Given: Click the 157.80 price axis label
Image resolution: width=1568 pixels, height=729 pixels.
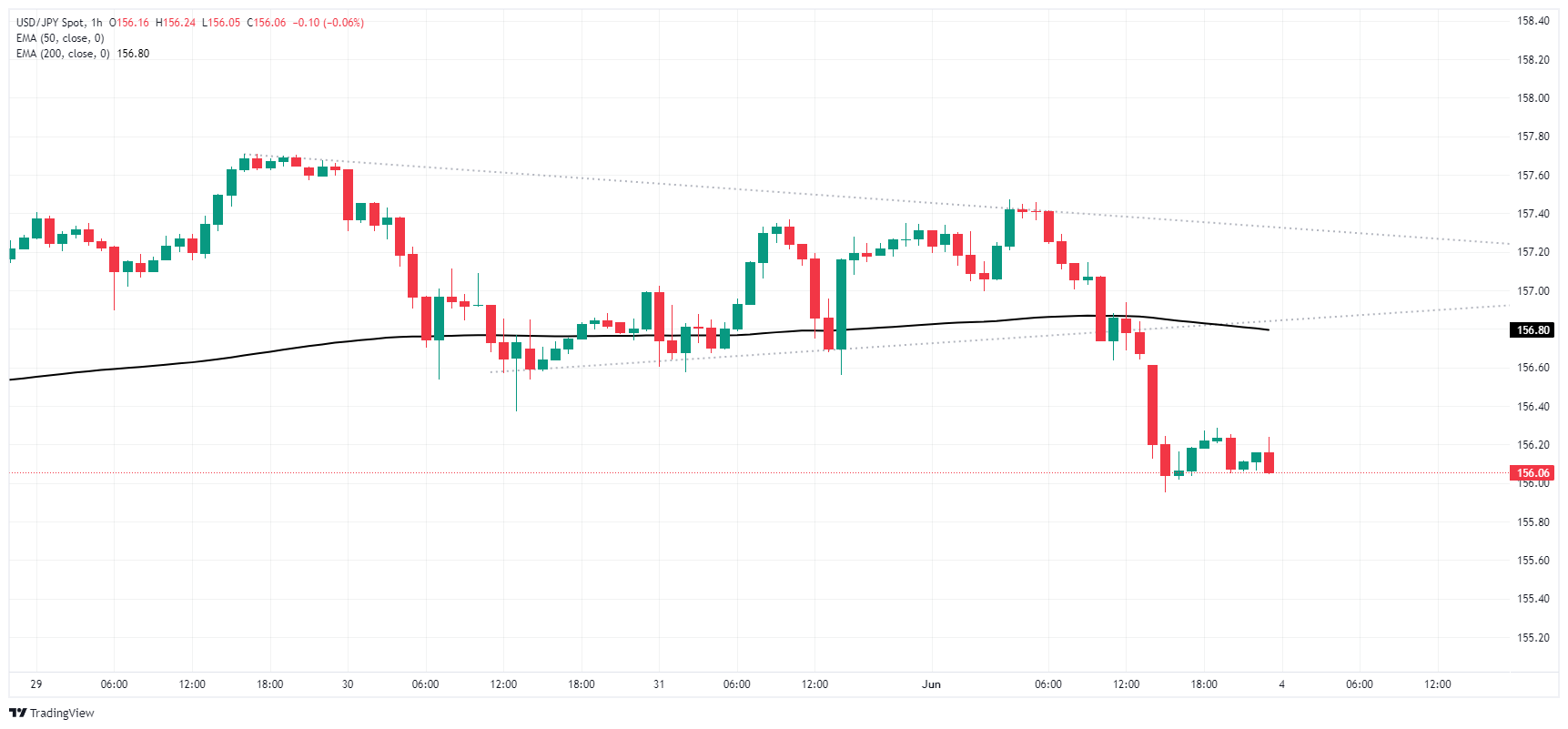Looking at the screenshot, I should pos(1533,137).
